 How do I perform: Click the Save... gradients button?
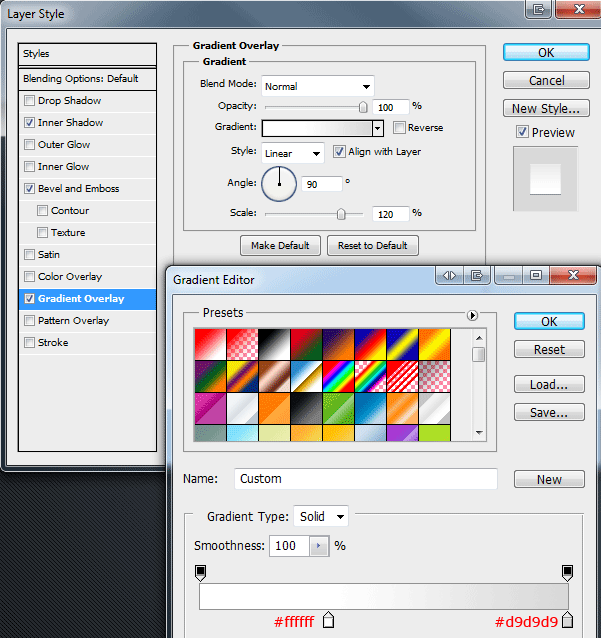coord(549,412)
